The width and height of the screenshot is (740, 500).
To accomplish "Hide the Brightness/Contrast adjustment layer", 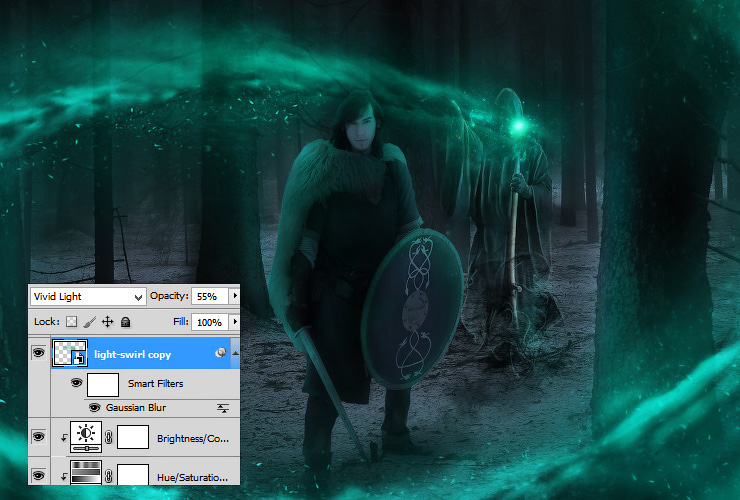I will (x=38, y=436).
